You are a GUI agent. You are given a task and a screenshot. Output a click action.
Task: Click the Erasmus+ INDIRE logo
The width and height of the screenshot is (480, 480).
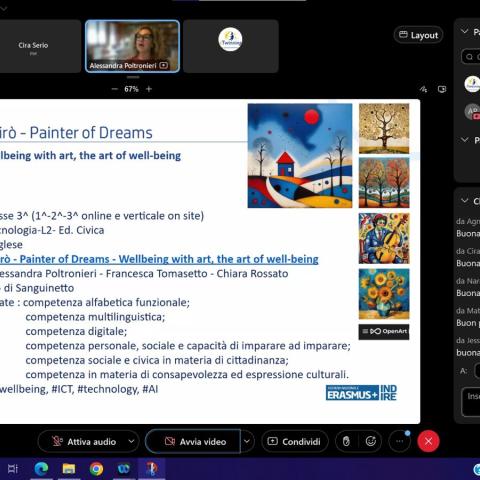pos(361,393)
